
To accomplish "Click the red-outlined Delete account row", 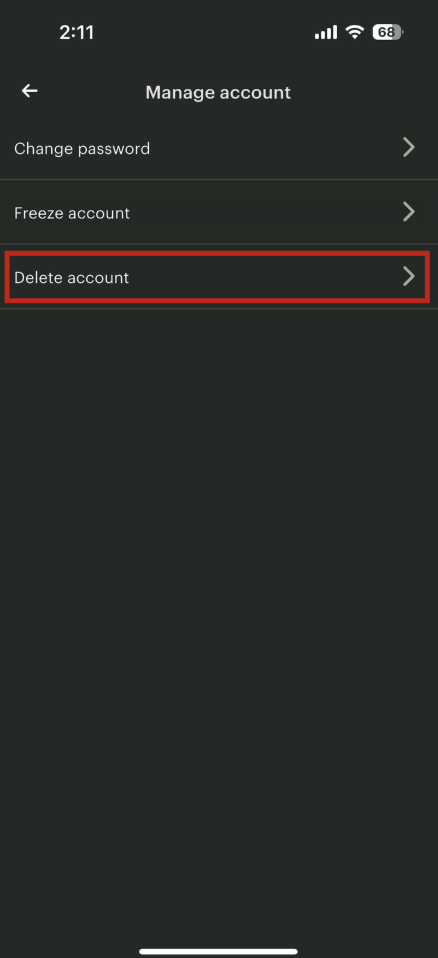I will [217, 277].
